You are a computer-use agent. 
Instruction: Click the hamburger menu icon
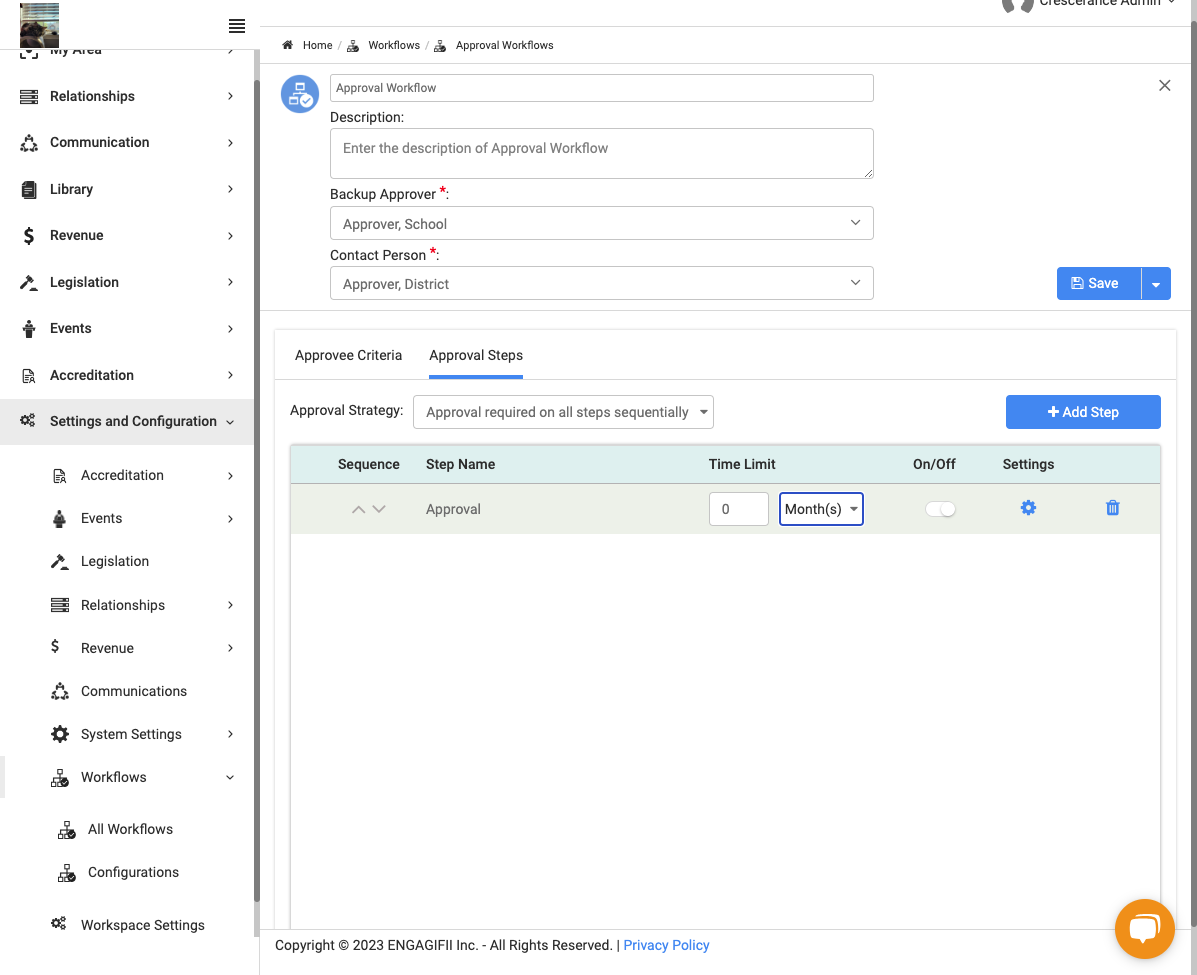237,26
